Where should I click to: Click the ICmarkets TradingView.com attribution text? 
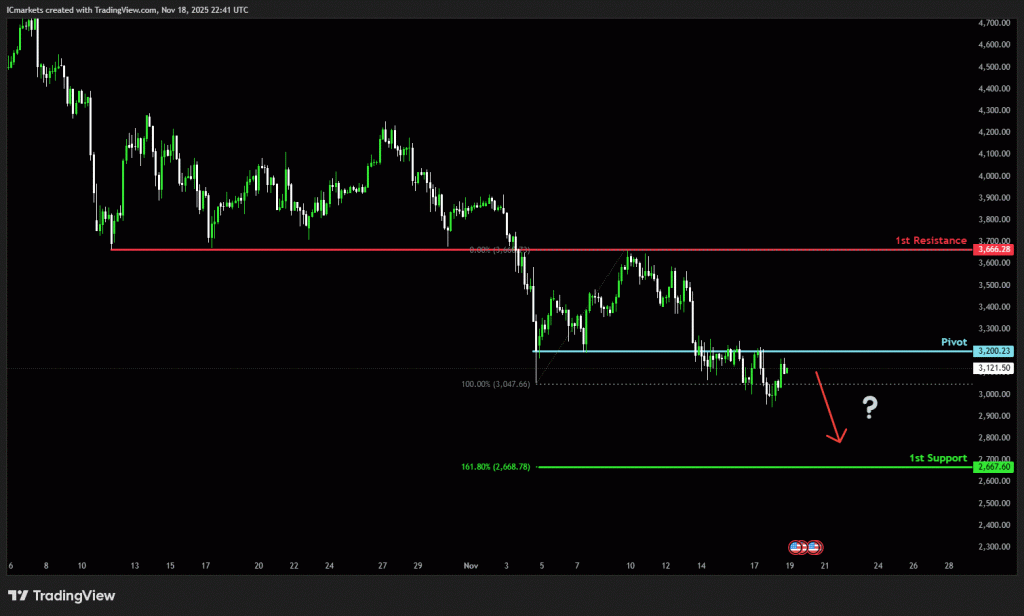126,9
